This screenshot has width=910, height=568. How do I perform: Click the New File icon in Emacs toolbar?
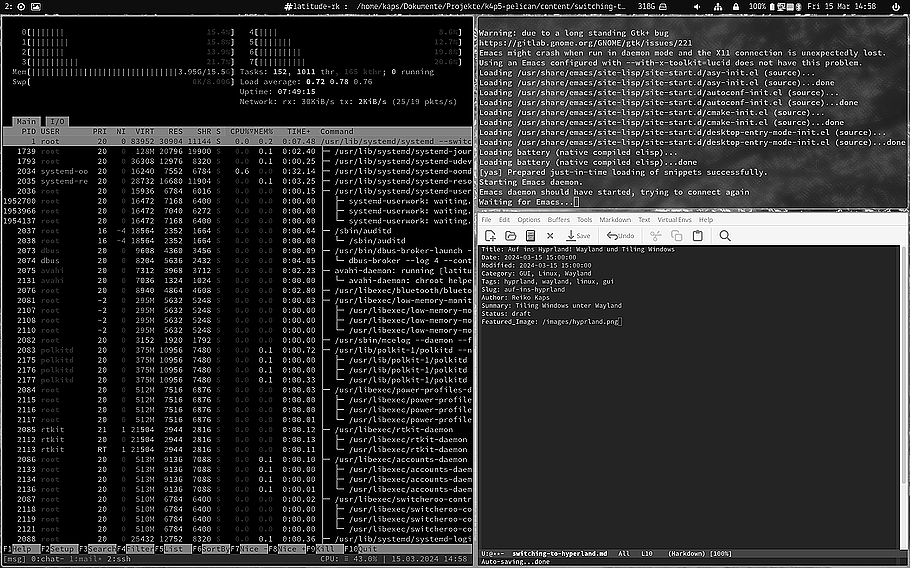(x=489, y=235)
